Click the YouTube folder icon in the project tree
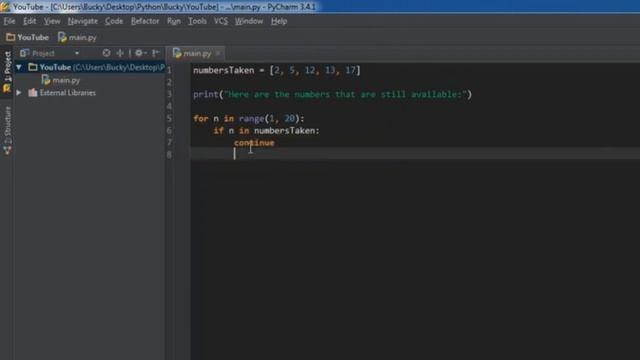Screen dimensions: 640x360 [x=33, y=67]
